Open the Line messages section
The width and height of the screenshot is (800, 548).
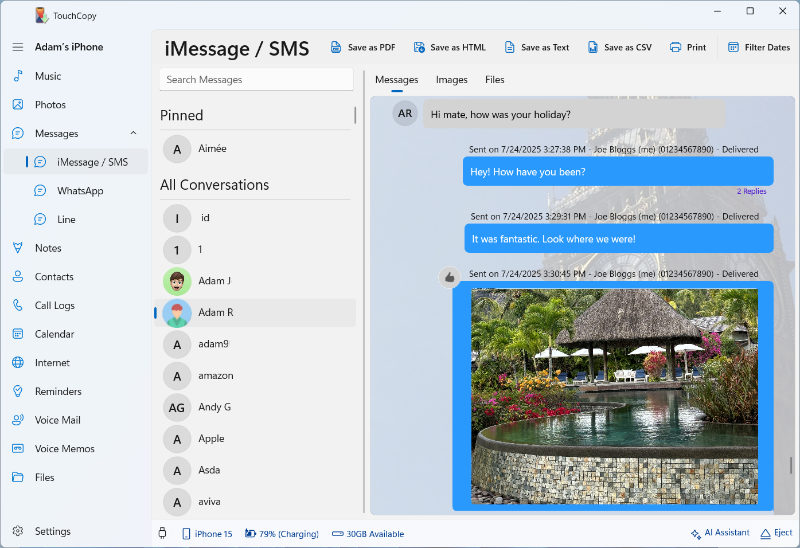coord(76,219)
